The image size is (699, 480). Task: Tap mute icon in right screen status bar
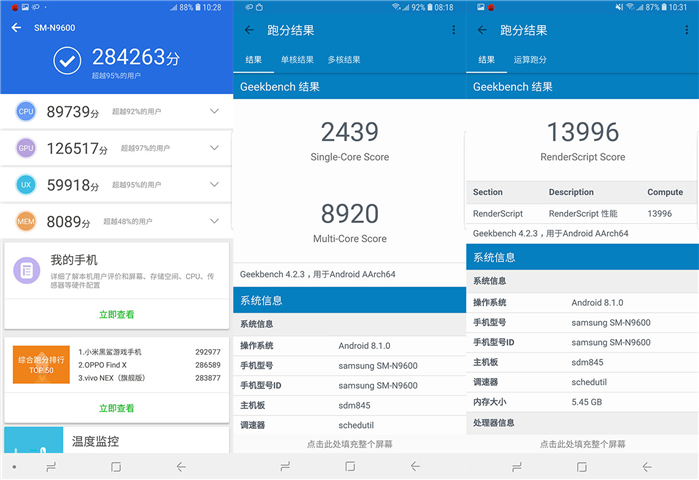coord(619,7)
